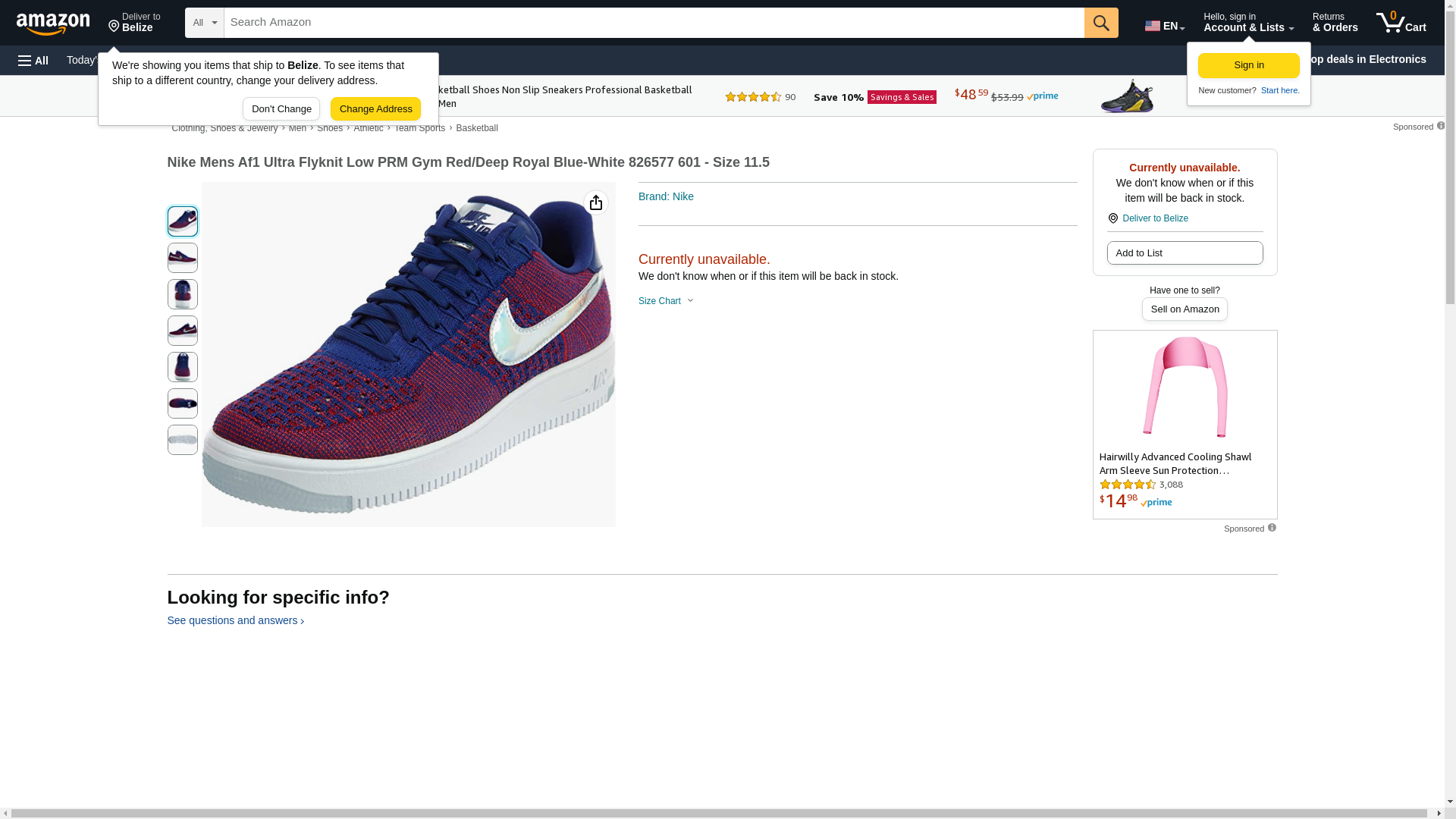Click the Don't Change button
The height and width of the screenshot is (819, 1456).
(x=281, y=109)
